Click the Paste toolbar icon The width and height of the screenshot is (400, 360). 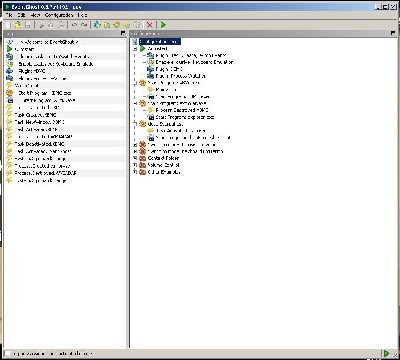coord(61,25)
